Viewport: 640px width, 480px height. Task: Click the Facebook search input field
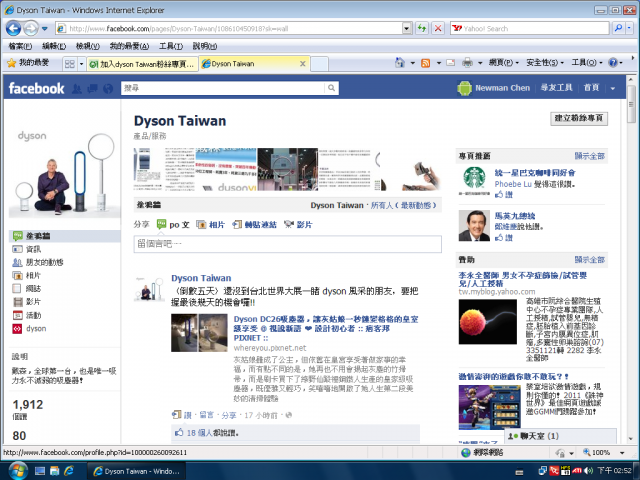click(x=223, y=88)
